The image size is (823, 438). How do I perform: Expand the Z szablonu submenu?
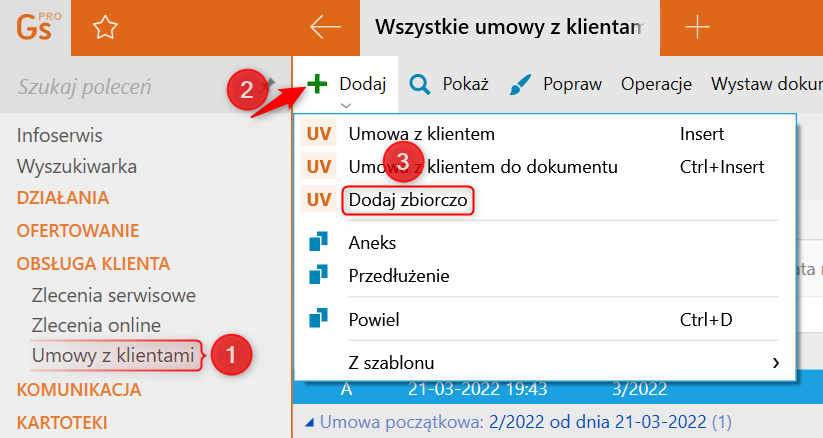pos(776,362)
